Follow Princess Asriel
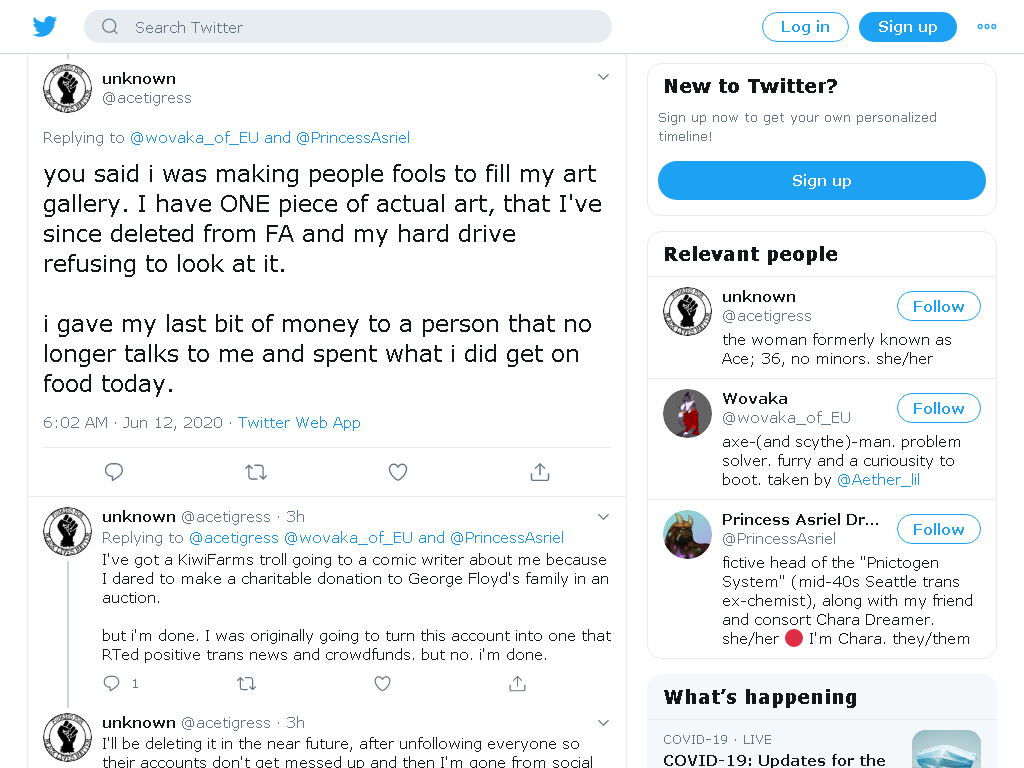The width and height of the screenshot is (1024, 768). pyautogui.click(x=938, y=529)
